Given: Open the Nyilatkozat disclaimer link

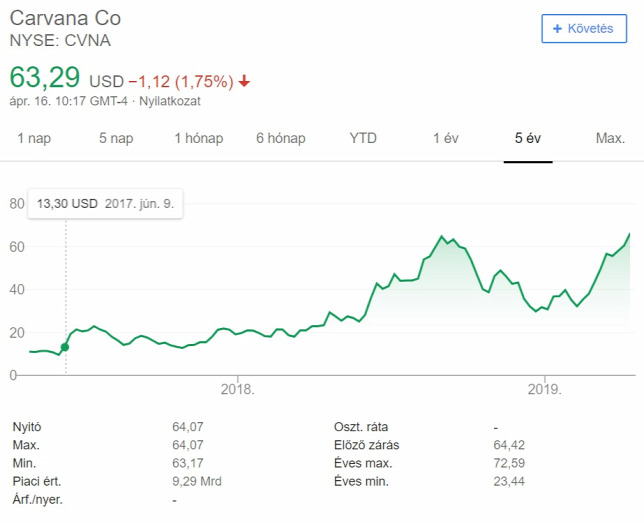Looking at the screenshot, I should click(170, 101).
